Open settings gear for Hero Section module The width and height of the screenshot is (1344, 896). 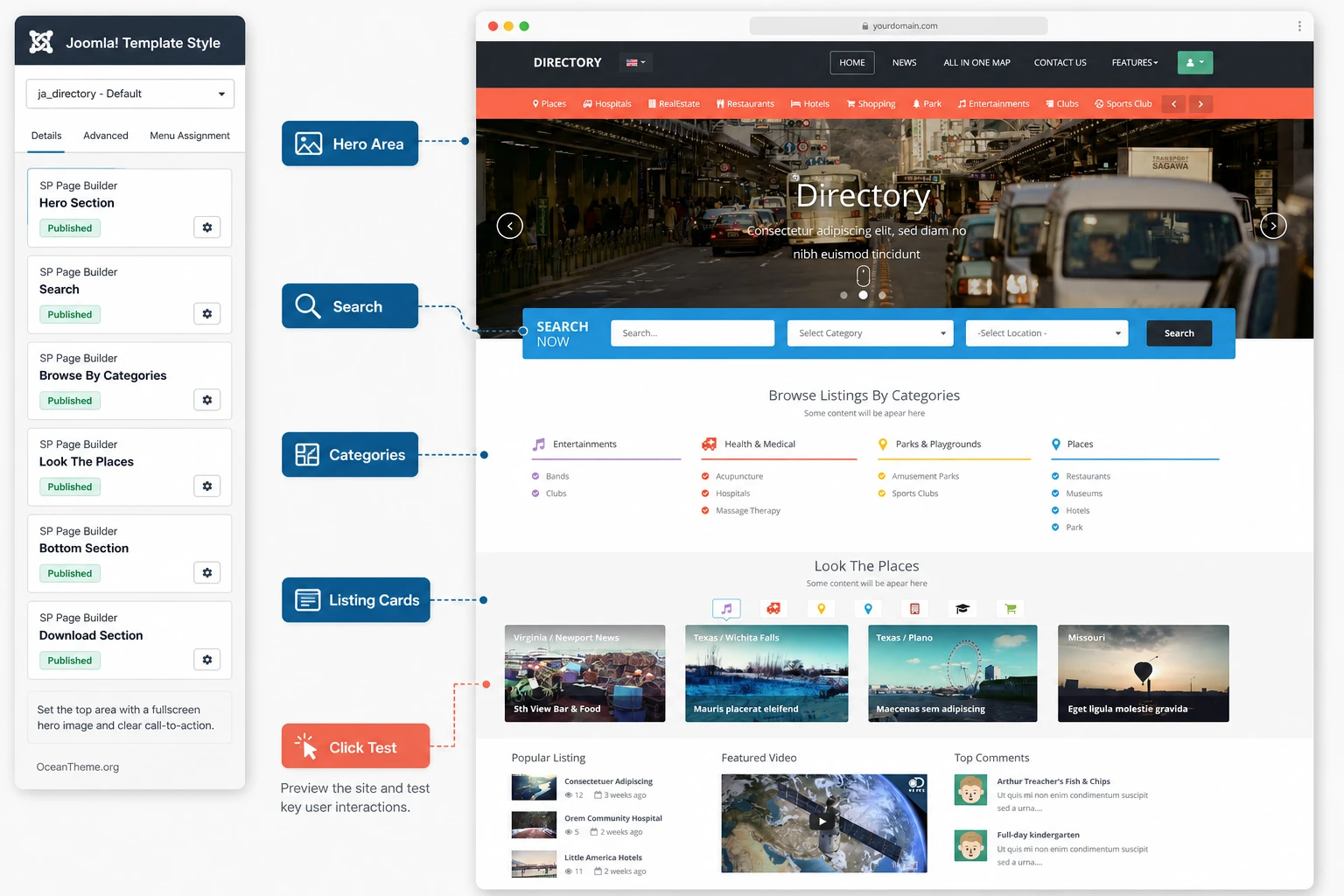coord(207,227)
